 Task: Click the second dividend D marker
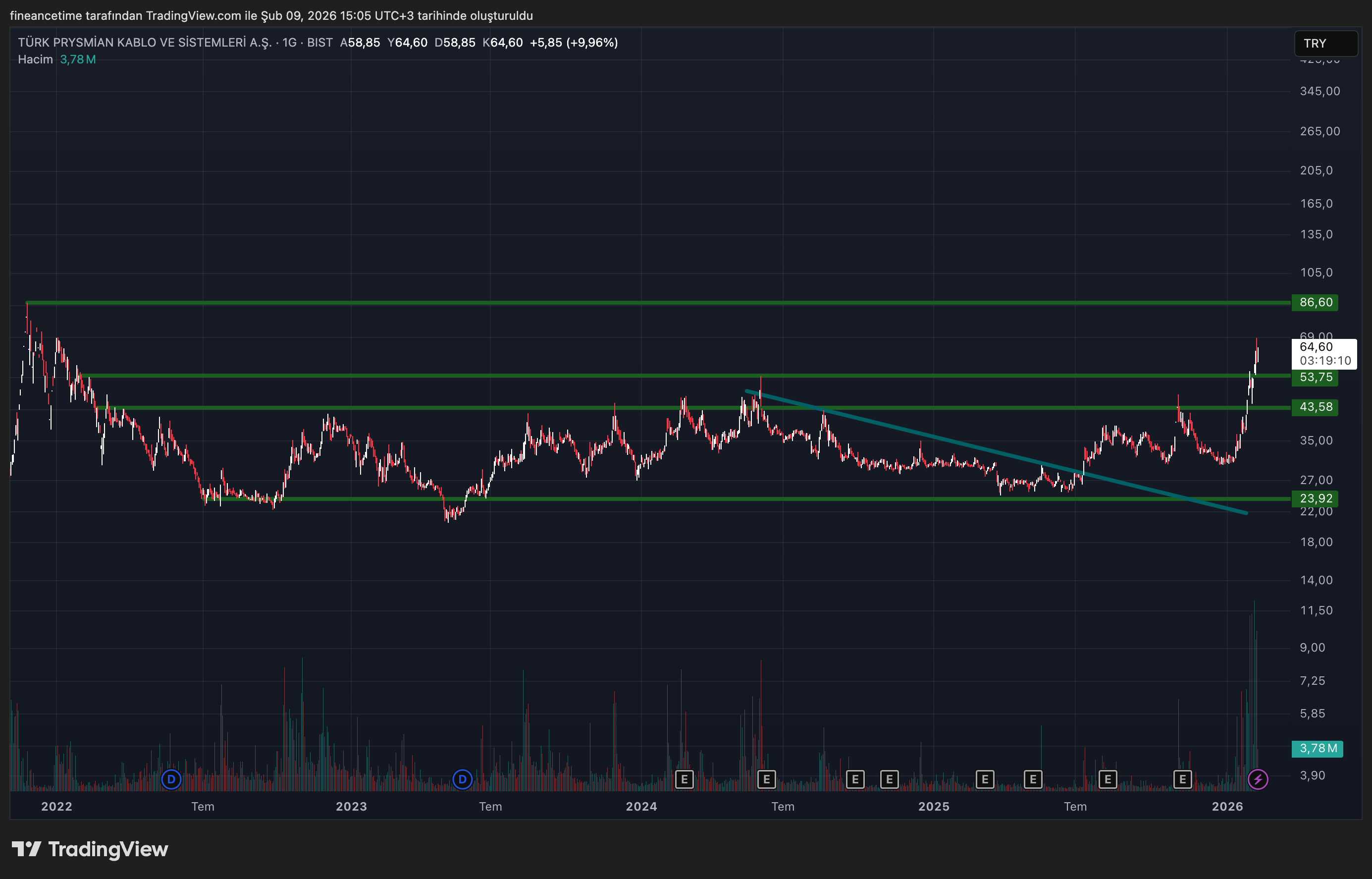coord(462,779)
